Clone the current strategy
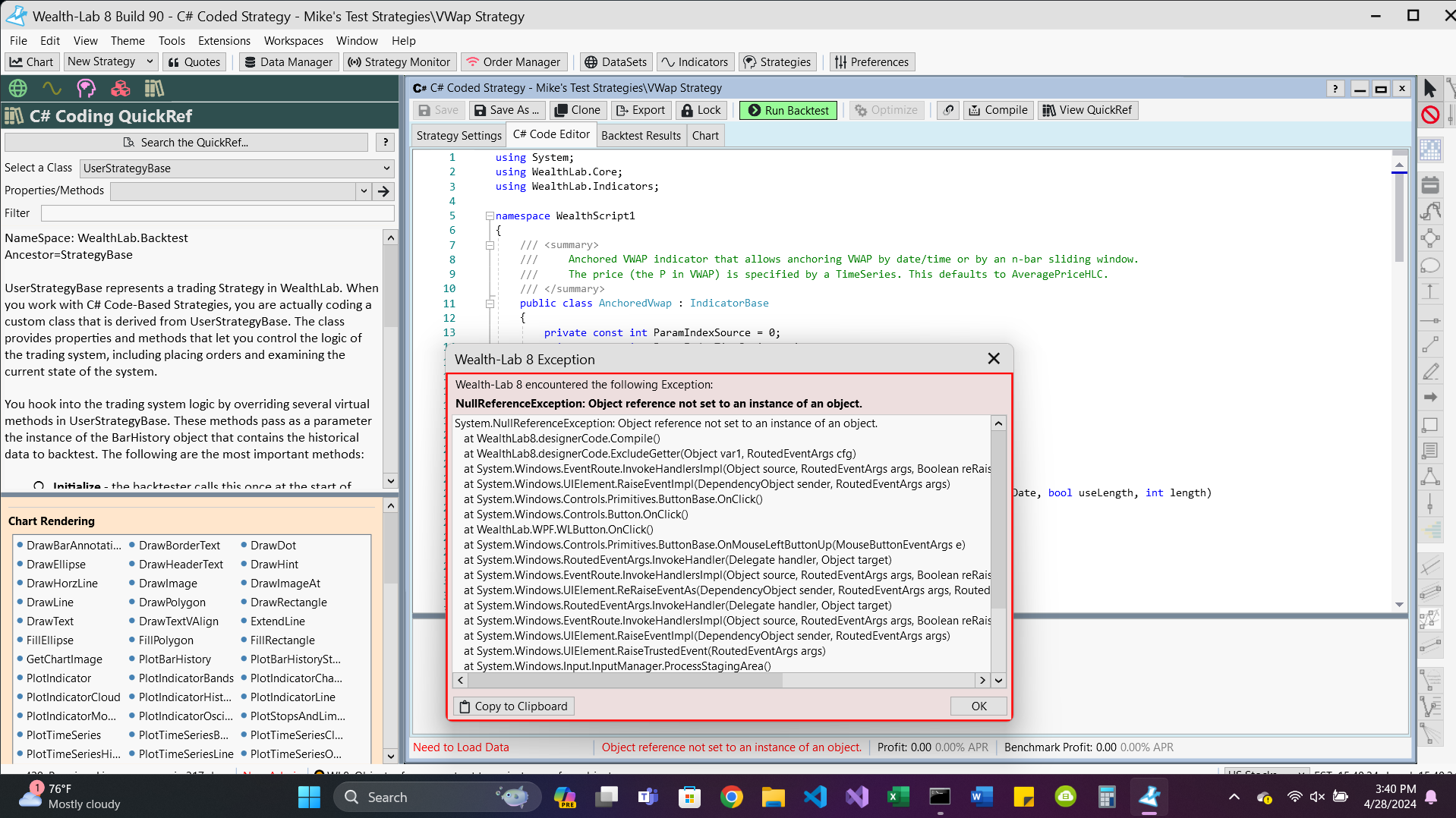The height and width of the screenshot is (818, 1456). (578, 110)
